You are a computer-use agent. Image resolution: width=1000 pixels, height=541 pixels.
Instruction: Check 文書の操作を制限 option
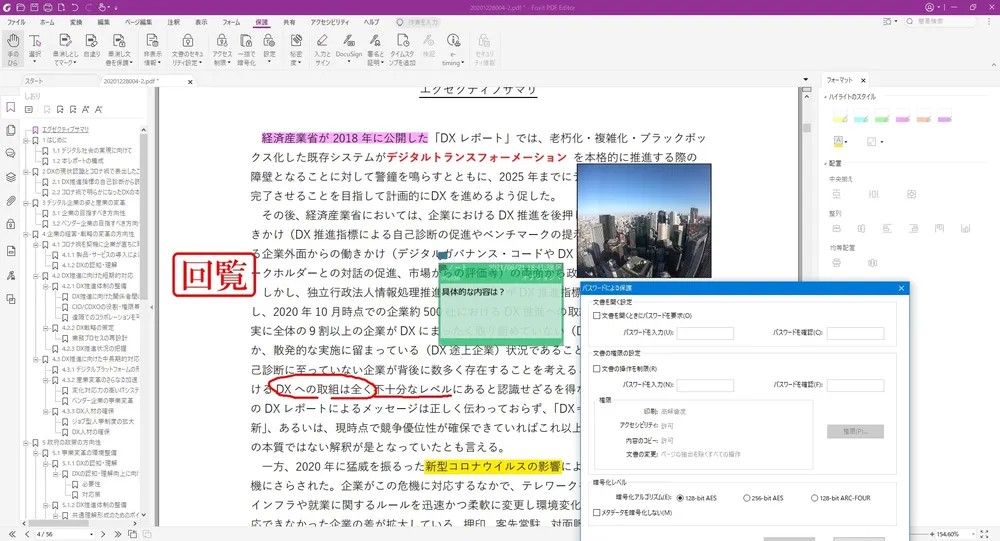coord(597,368)
